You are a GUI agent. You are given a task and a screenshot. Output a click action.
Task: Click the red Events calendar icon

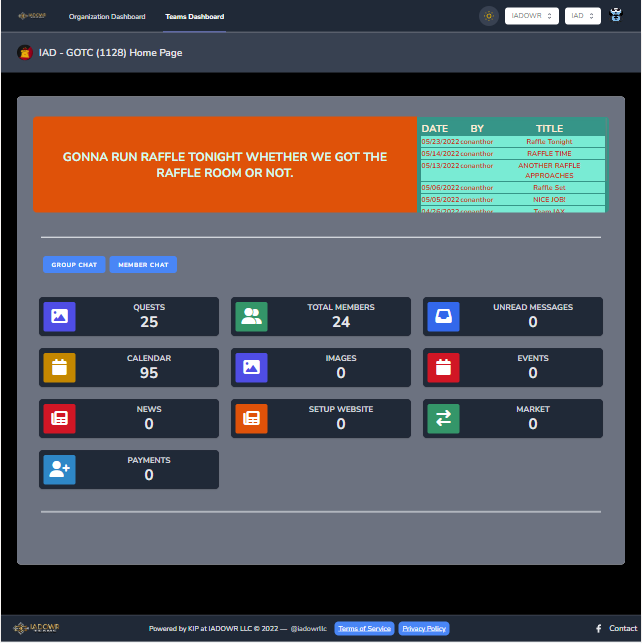tap(443, 367)
